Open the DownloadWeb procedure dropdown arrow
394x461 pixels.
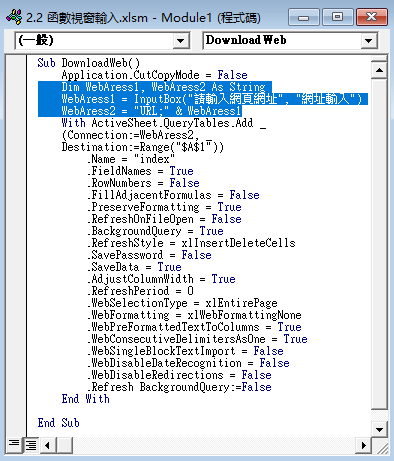368,41
